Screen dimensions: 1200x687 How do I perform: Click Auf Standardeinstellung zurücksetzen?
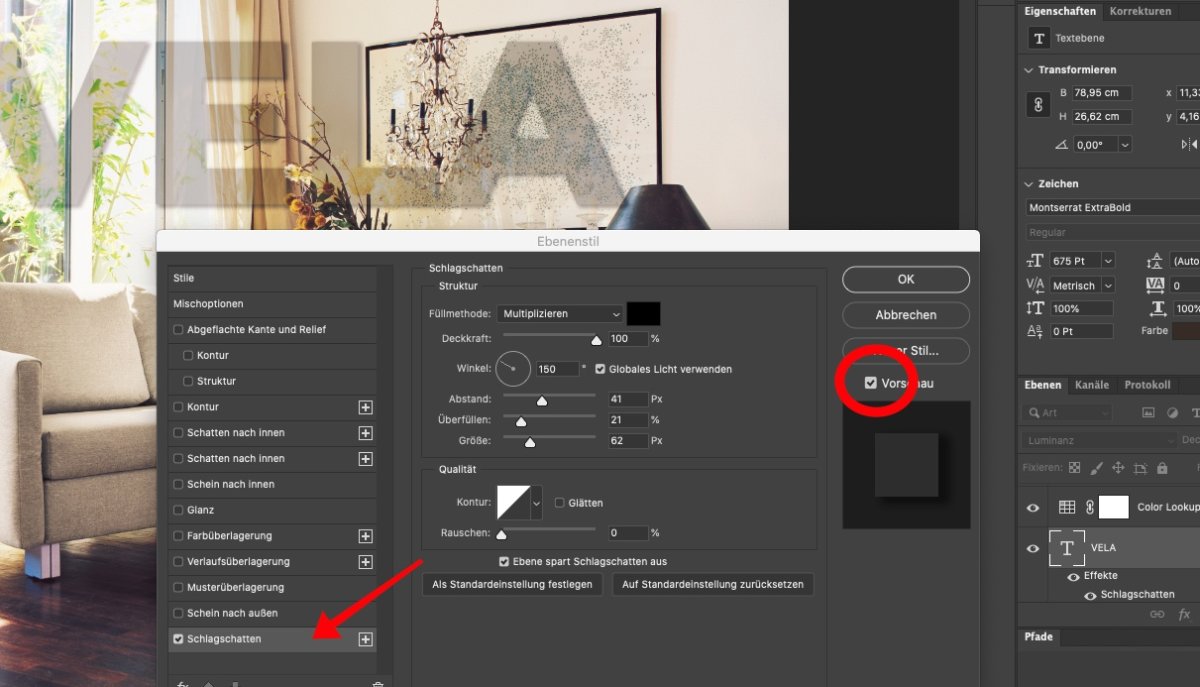712,584
